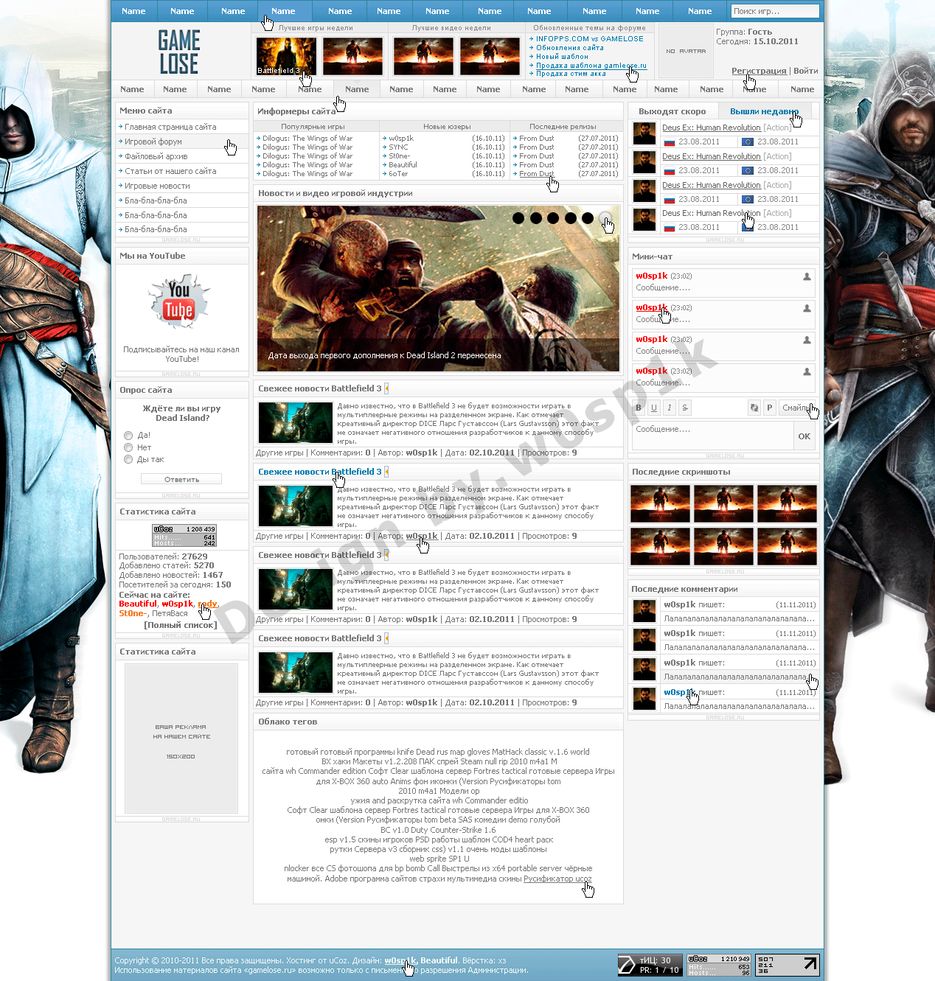935x981 pixels.
Task: Open user «St0ne-» in new users list
Action: (399, 156)
